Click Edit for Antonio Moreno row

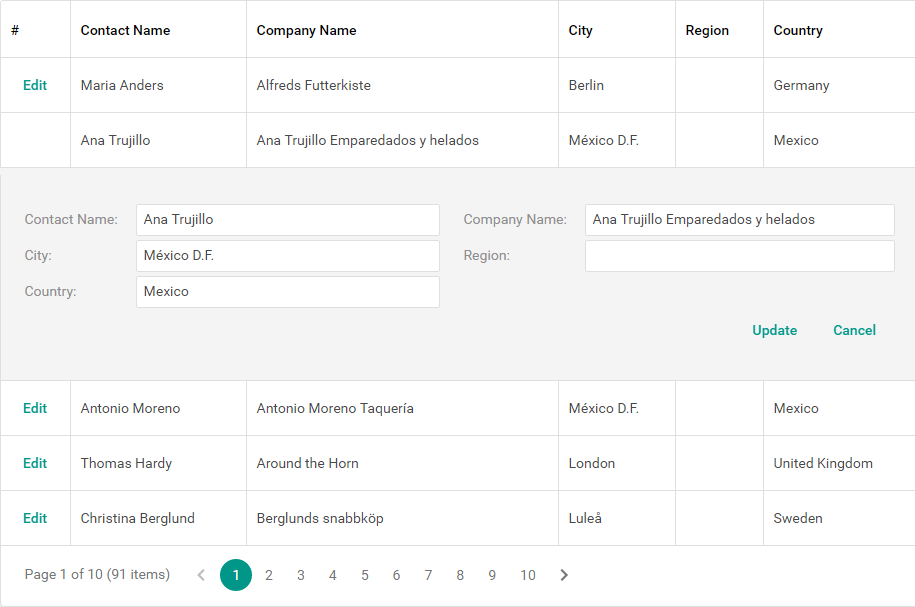35,408
